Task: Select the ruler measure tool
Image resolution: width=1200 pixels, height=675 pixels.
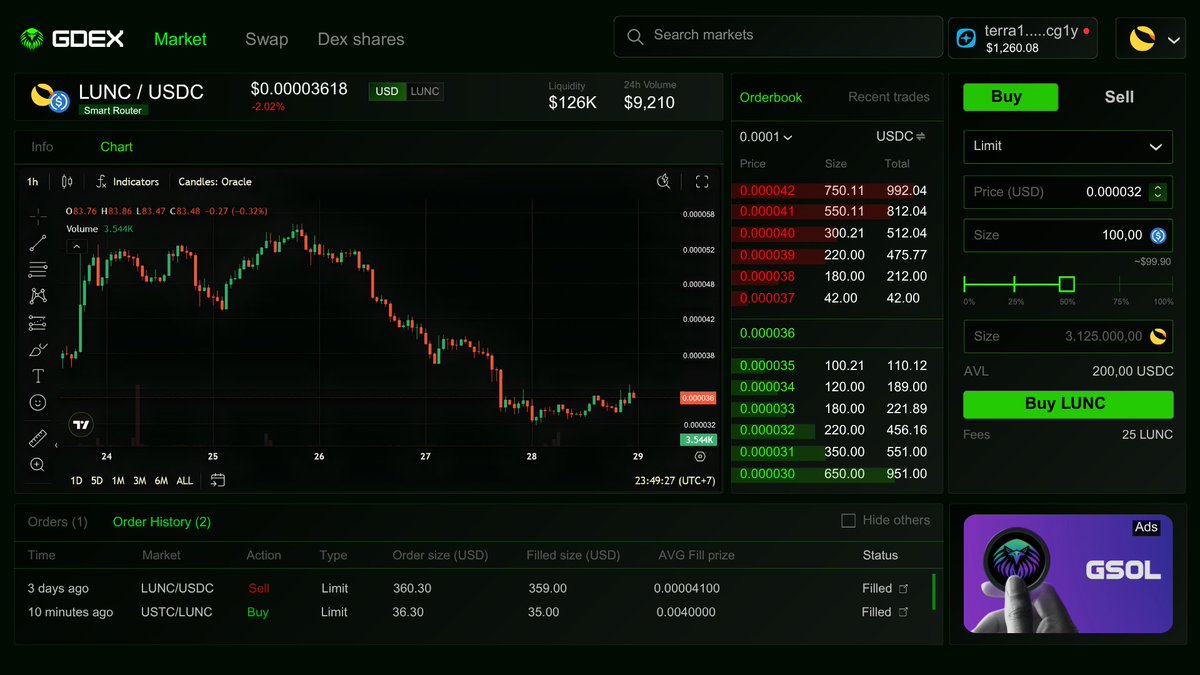Action: click(37, 438)
